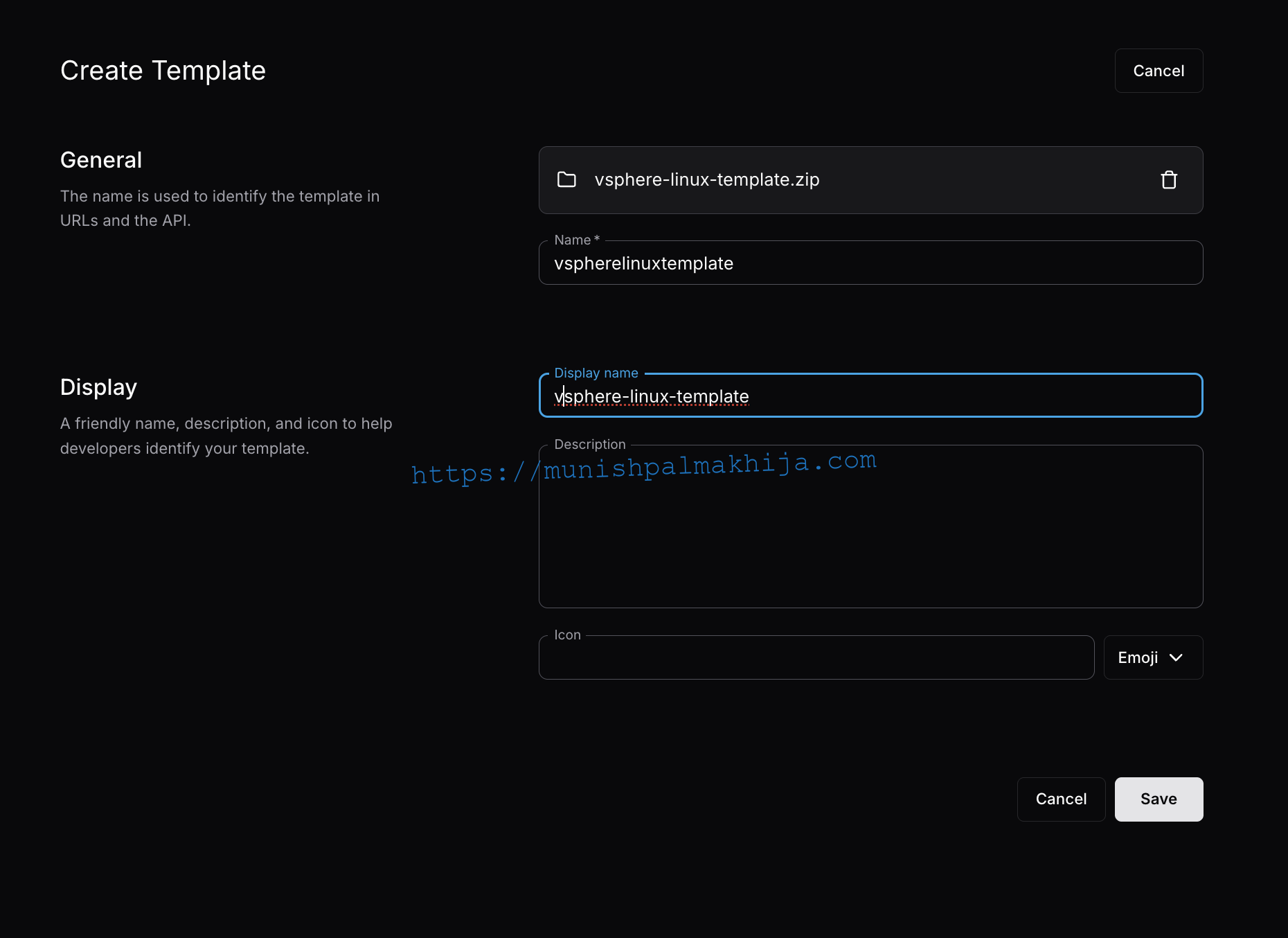The width and height of the screenshot is (1288, 938).
Task: Focus the Name field containing vspherelinuxtemplate
Action: point(870,263)
